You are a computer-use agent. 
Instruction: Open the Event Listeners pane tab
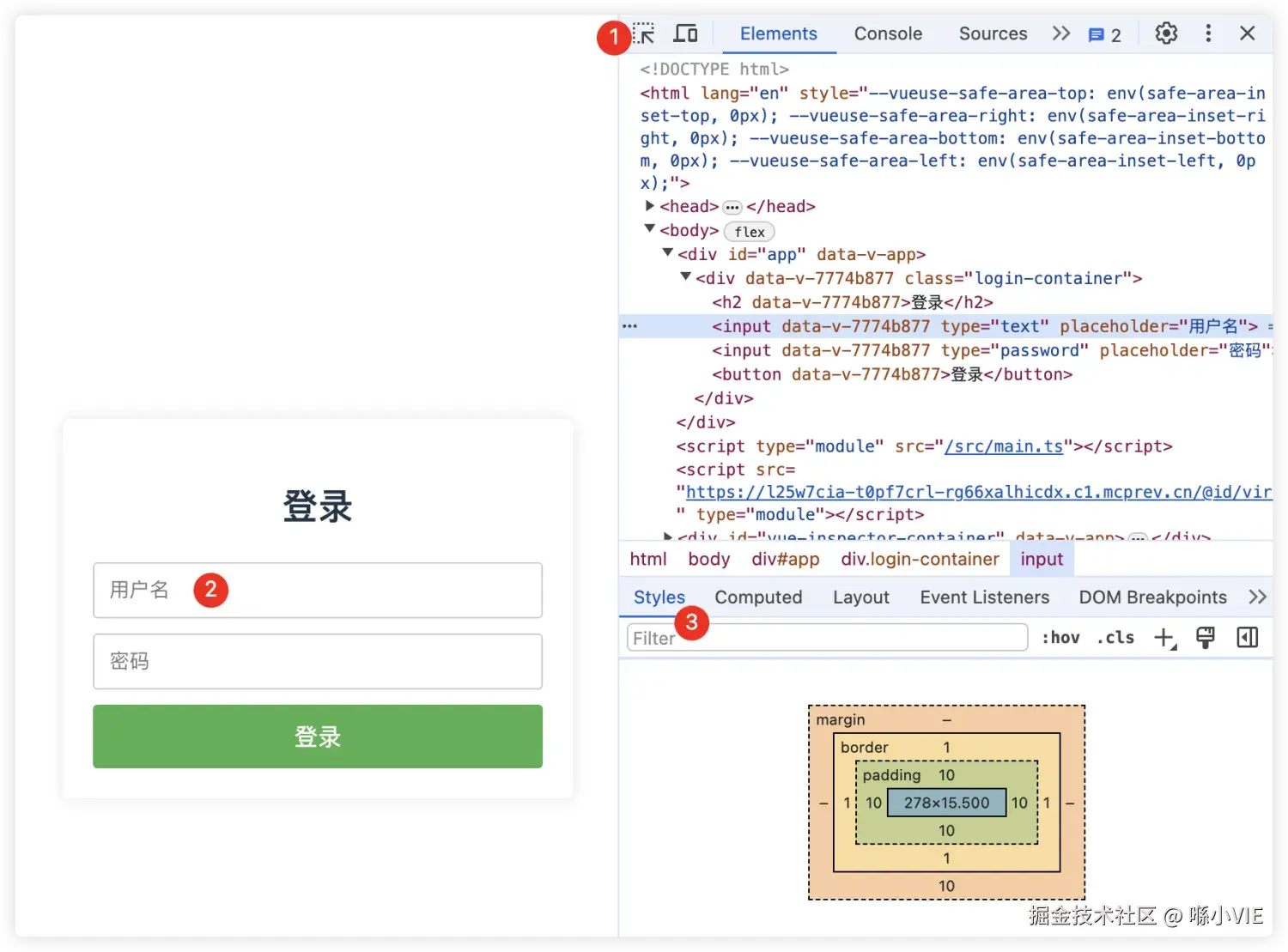coord(985,597)
